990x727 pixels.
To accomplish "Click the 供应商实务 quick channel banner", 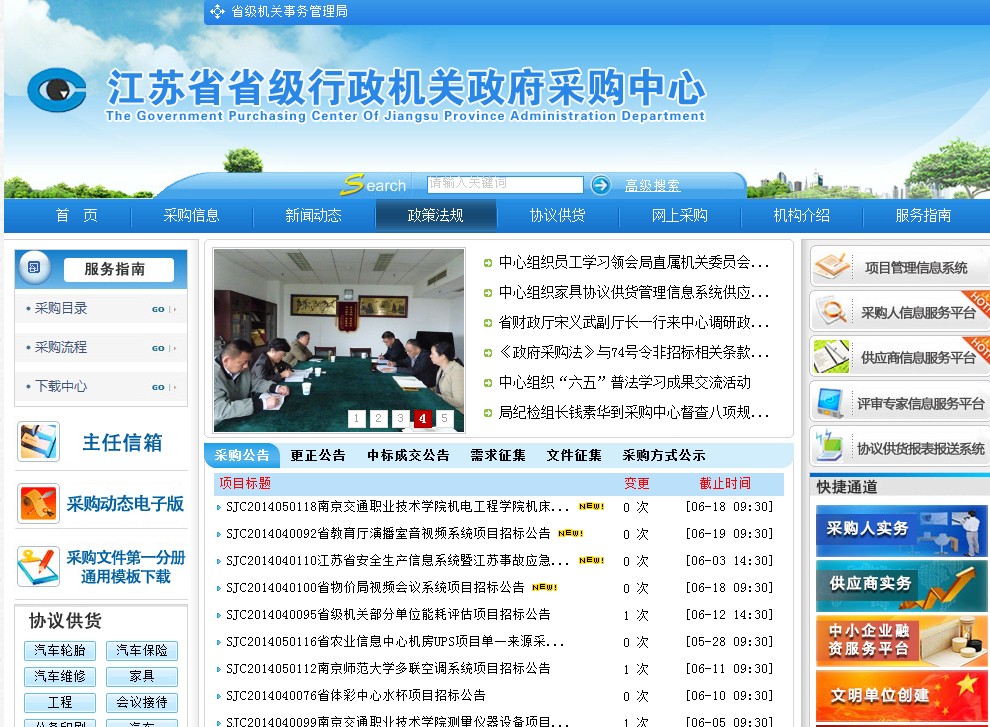I will (902, 586).
